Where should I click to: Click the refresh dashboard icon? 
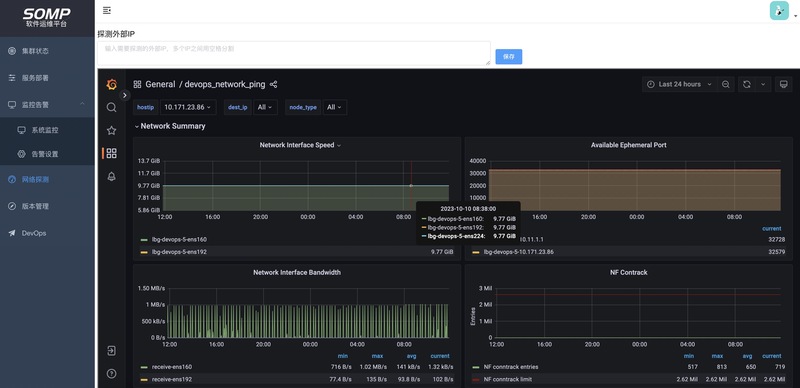pyautogui.click(x=746, y=84)
